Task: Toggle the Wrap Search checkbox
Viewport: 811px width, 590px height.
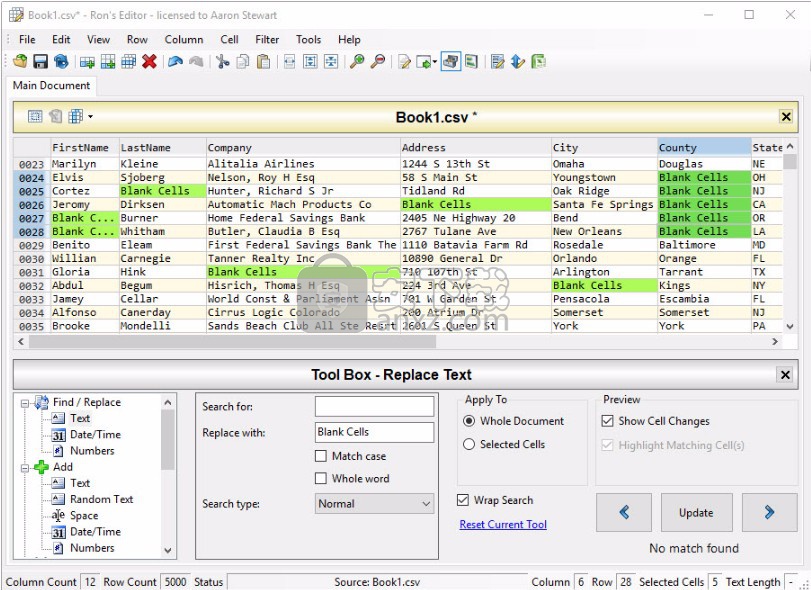Action: (463, 500)
